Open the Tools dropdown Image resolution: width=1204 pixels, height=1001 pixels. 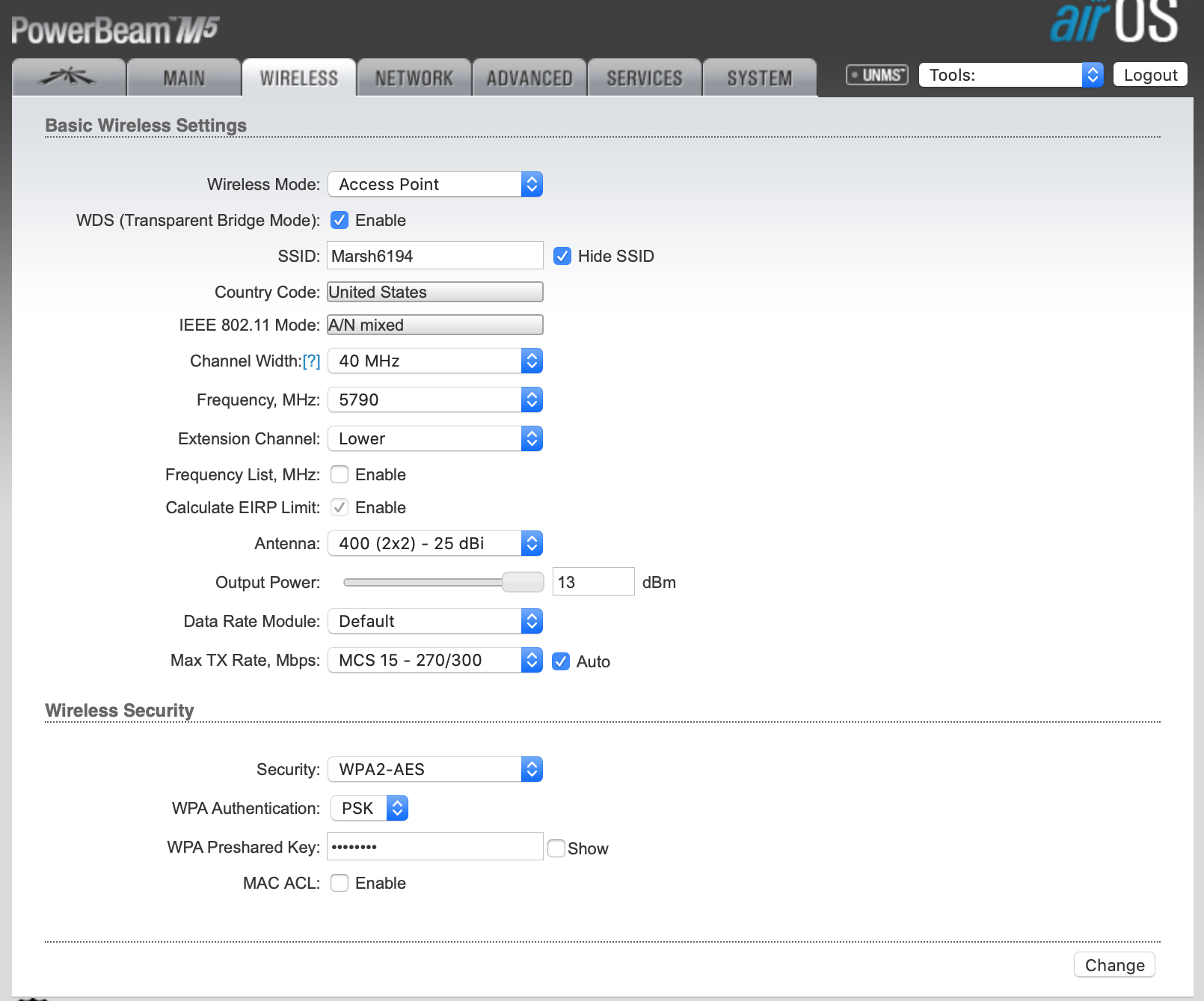point(1011,75)
